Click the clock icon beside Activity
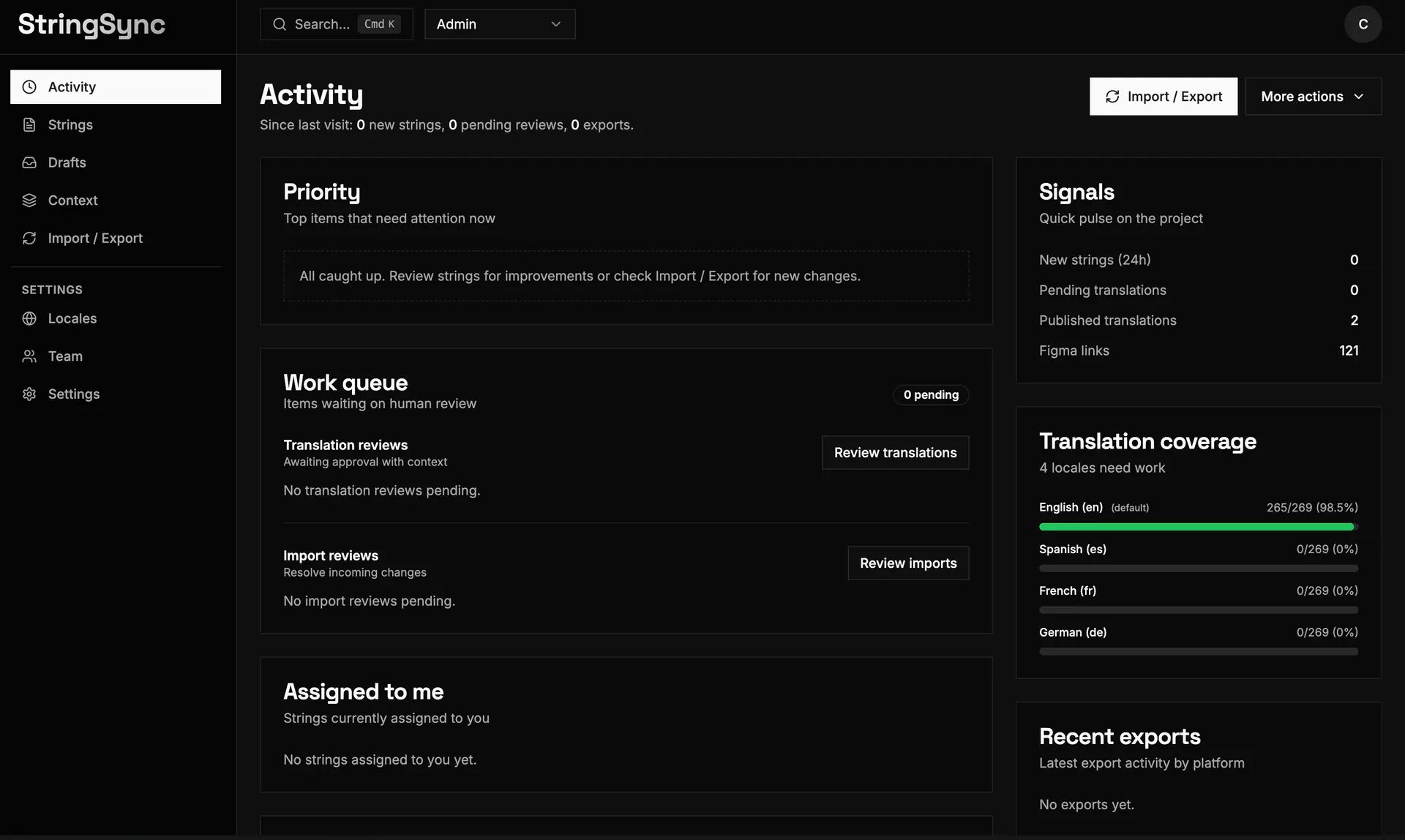The image size is (1405, 840). coord(29,87)
